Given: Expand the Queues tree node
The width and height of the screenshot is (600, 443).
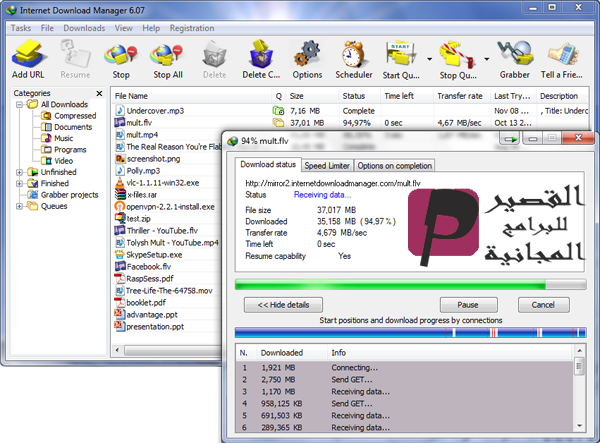Looking at the screenshot, I should tap(20, 206).
